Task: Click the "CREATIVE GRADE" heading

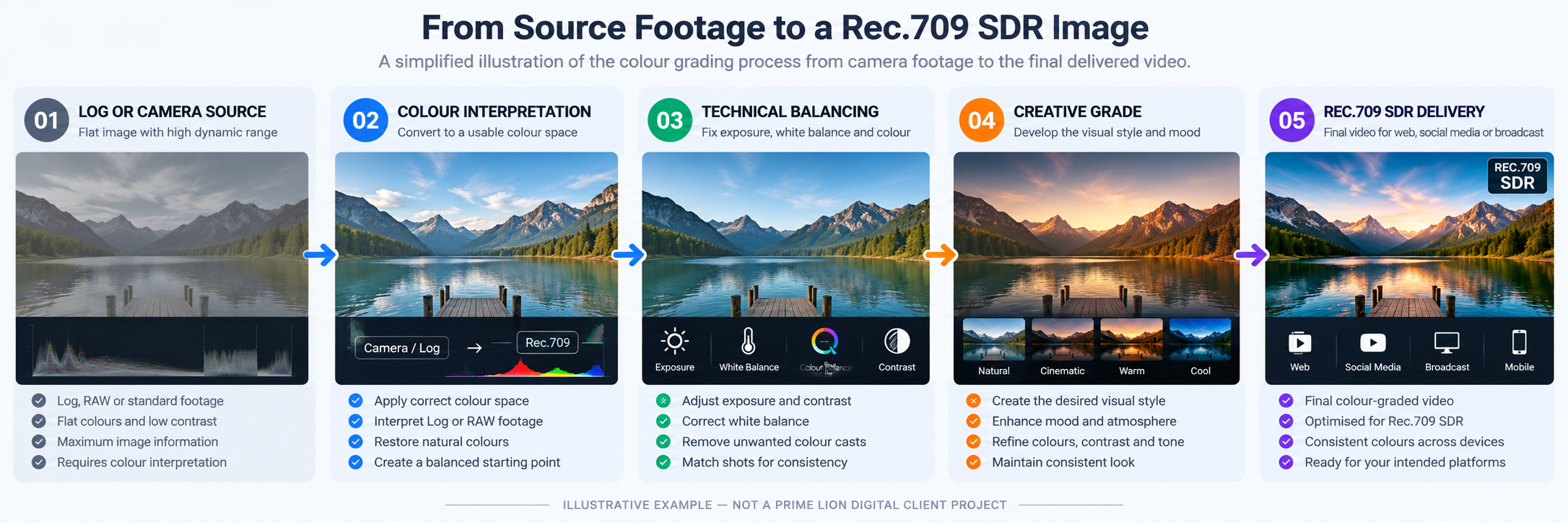Action: tap(1078, 112)
